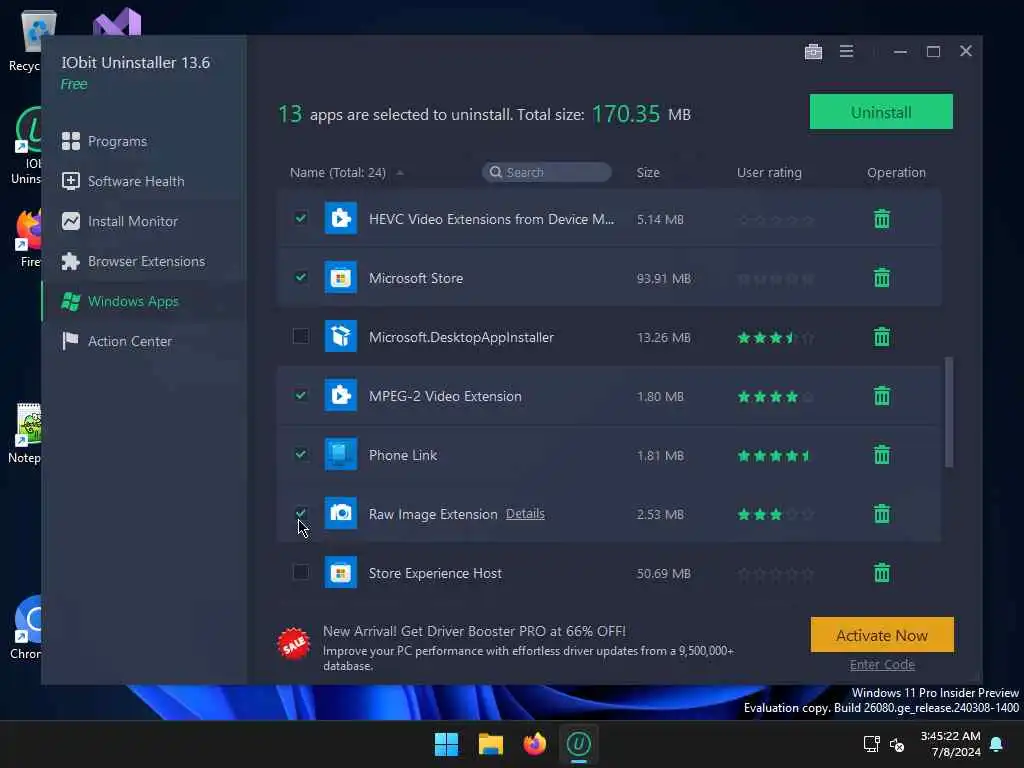
Task: Open the hamburger options menu
Action: (846, 51)
